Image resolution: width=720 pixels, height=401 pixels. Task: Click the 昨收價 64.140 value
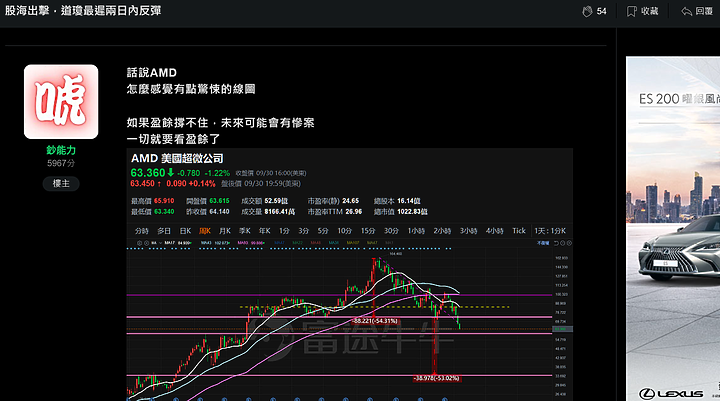point(219,211)
